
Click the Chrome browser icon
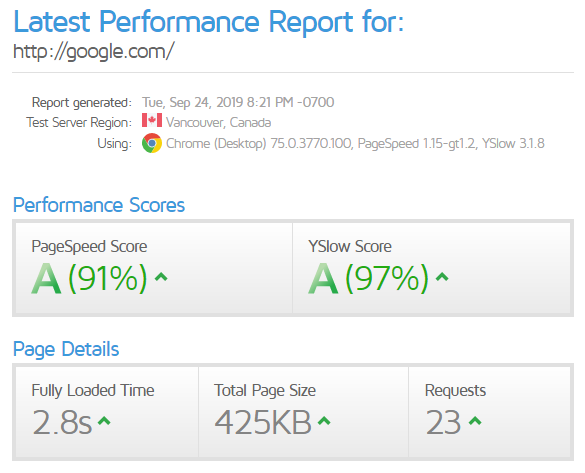(x=152, y=143)
